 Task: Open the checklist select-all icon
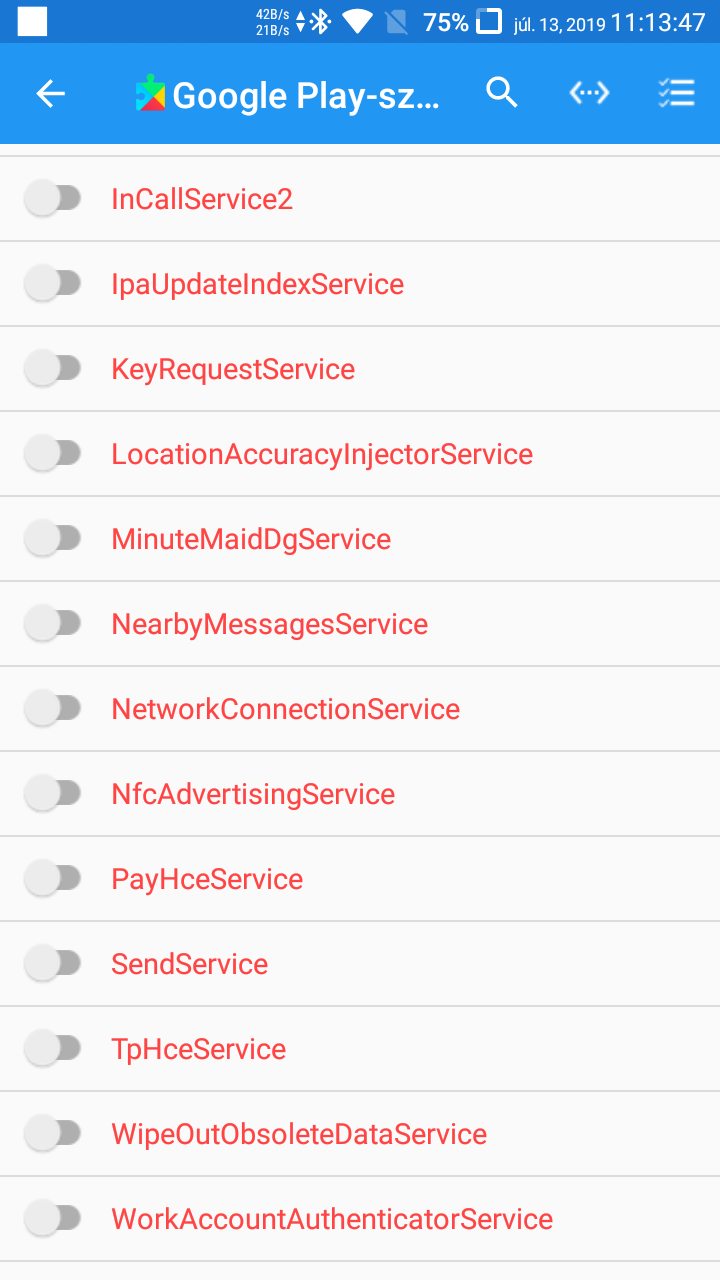tap(677, 93)
